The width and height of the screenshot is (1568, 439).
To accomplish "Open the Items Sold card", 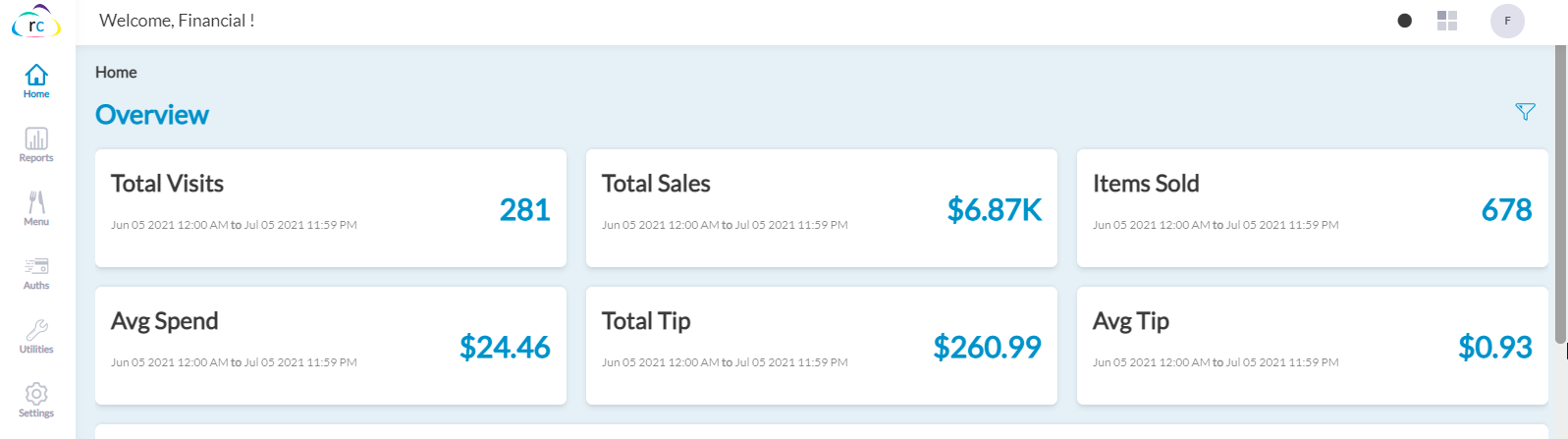I will 1313,208.
